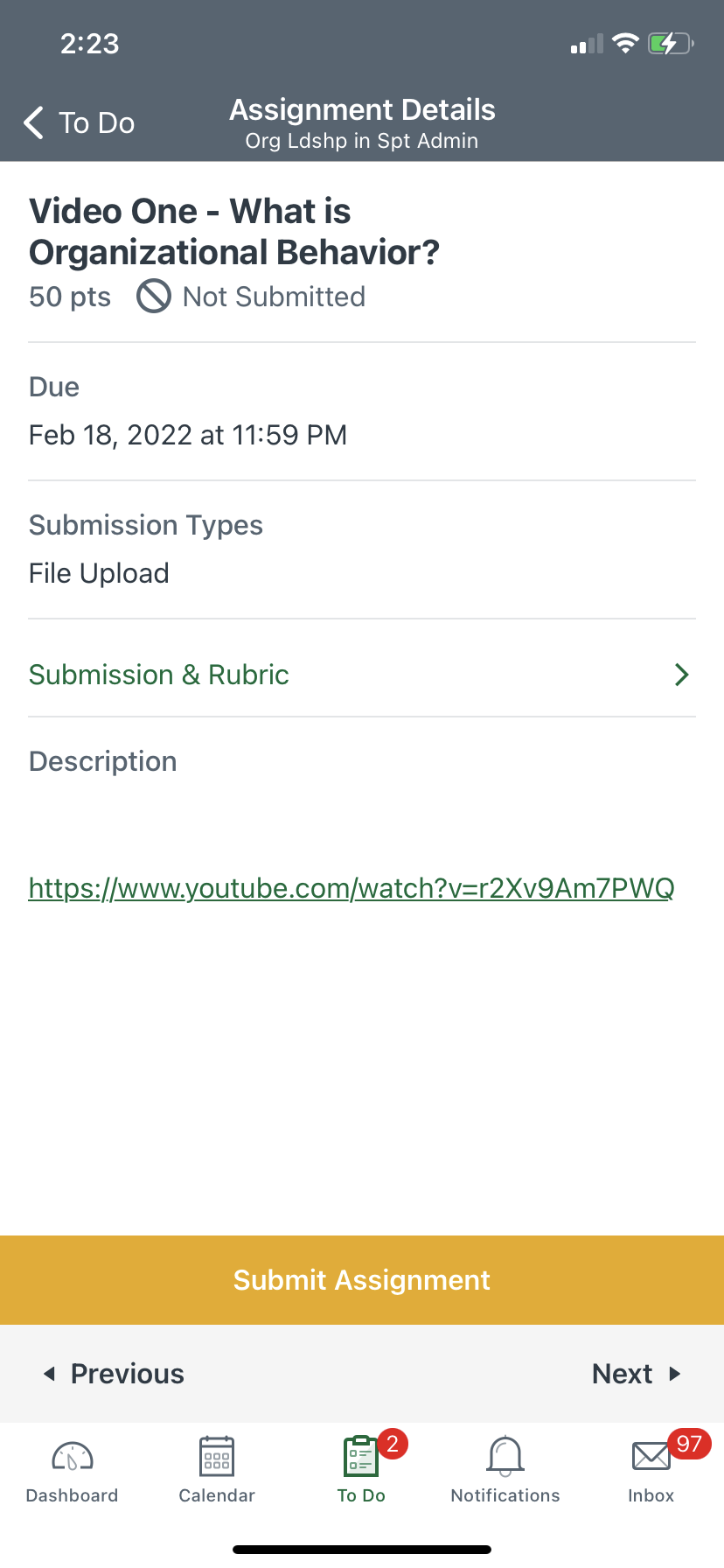
Task: Tap the Feb 18, 2022 due date
Action: 188,435
